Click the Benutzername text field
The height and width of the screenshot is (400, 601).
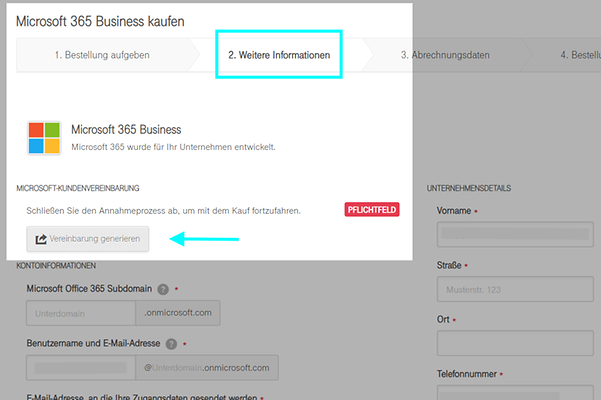tap(82, 368)
